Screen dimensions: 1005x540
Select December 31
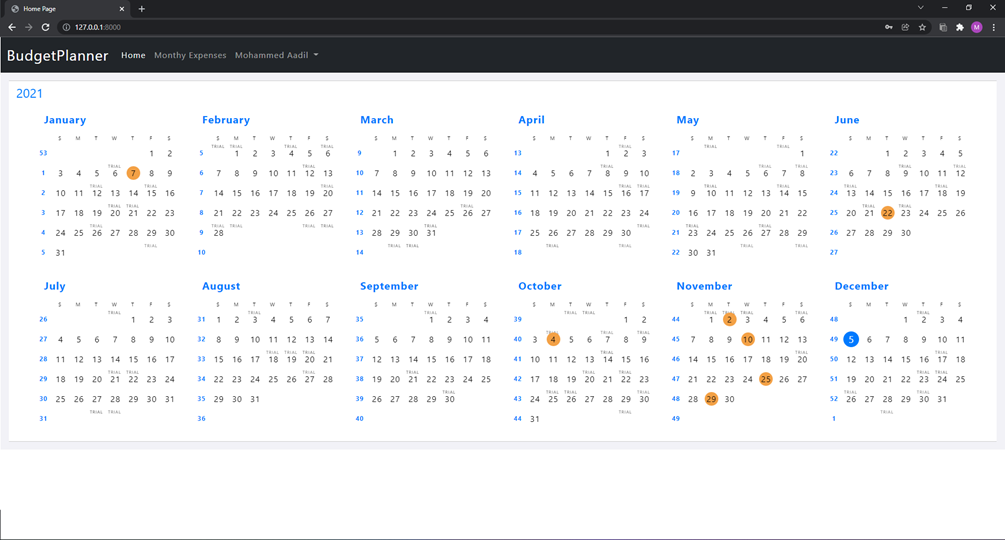click(x=942, y=399)
